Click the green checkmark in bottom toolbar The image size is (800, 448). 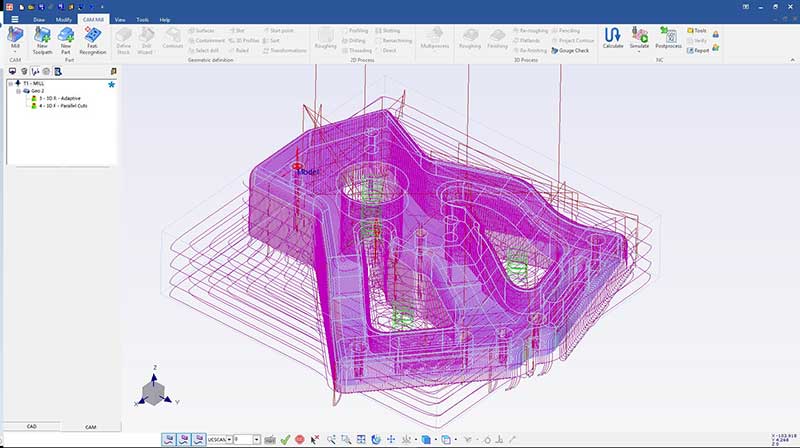pyautogui.click(x=286, y=439)
